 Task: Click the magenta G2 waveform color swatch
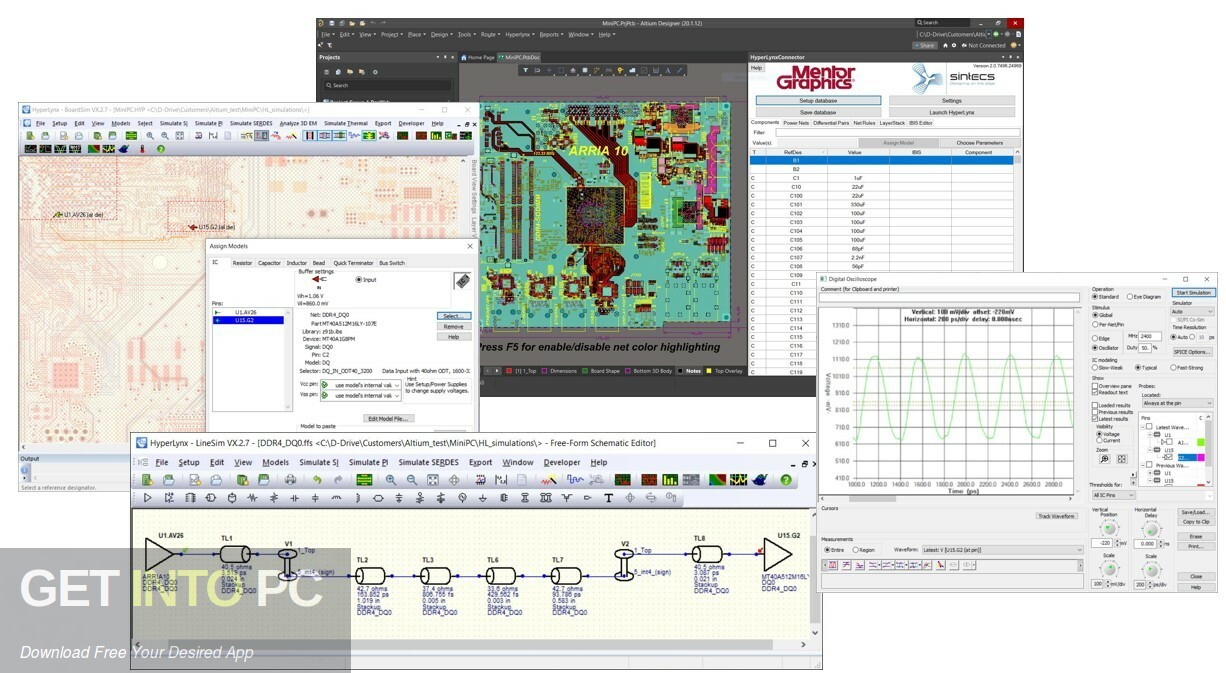(1201, 457)
